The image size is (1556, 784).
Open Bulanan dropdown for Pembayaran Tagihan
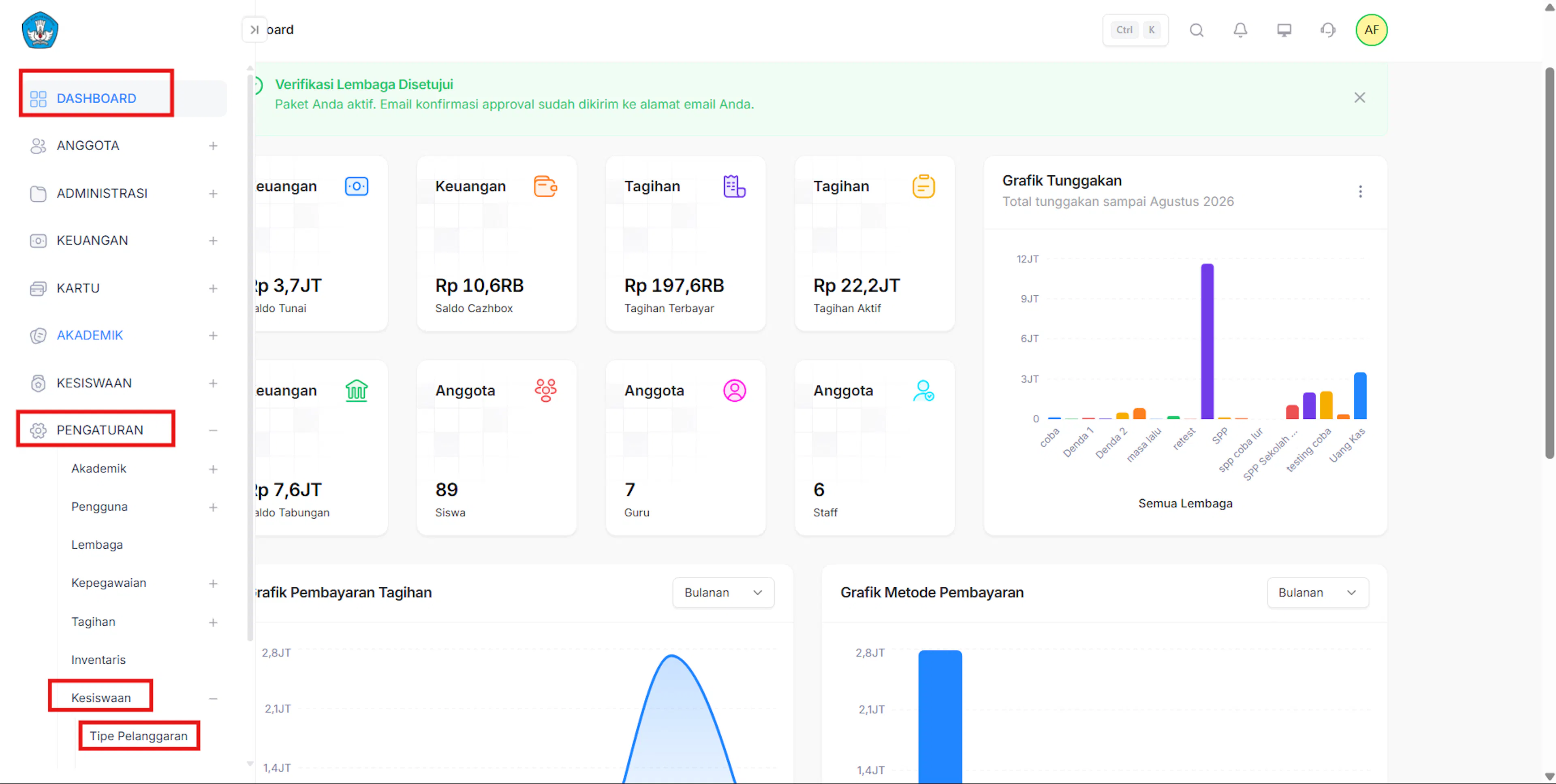coord(723,593)
